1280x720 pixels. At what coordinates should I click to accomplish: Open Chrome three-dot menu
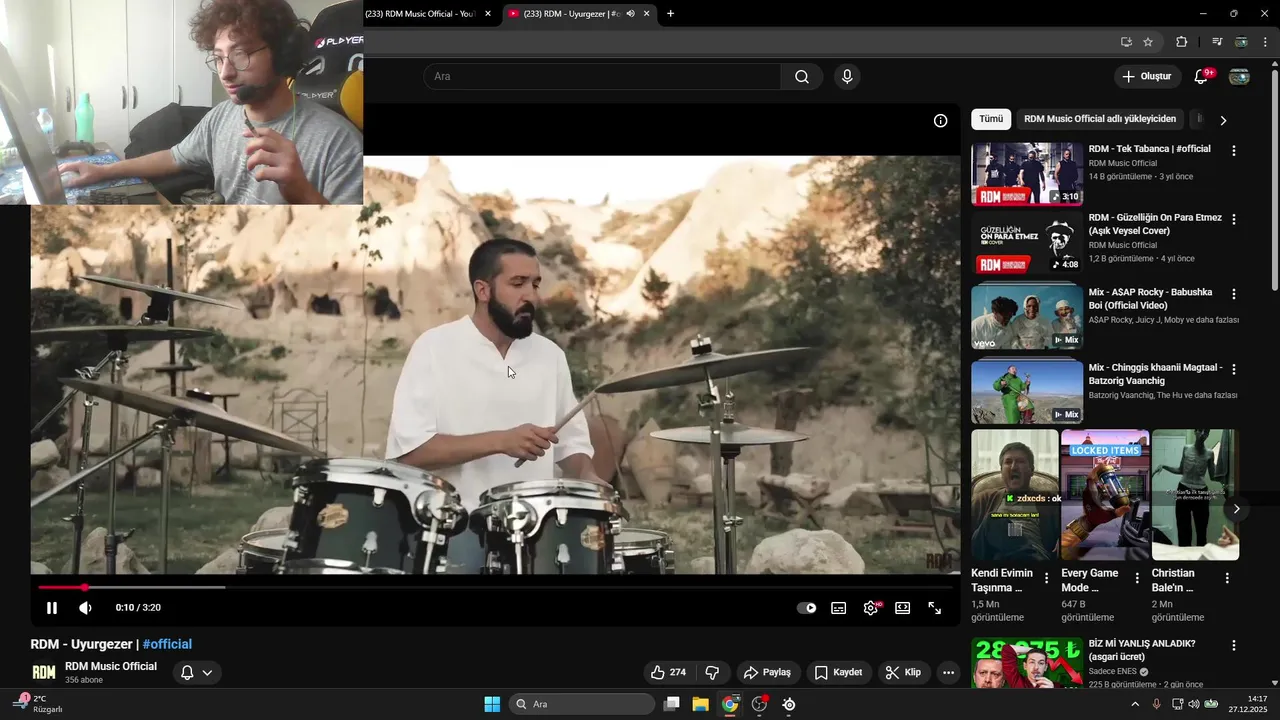click(1265, 42)
